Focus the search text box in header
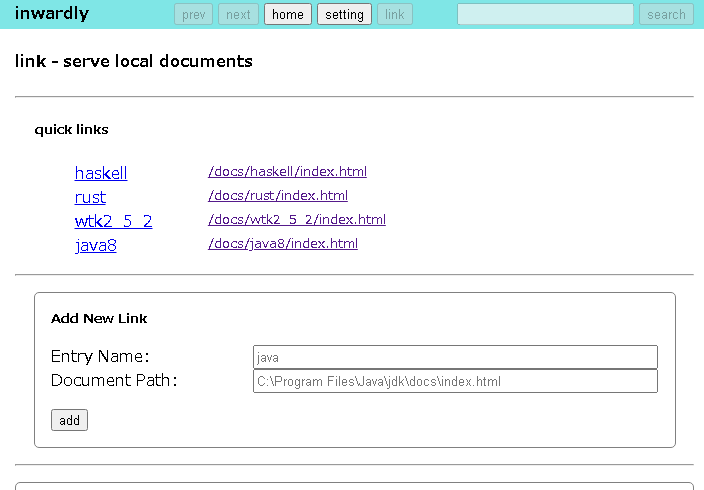Image resolution: width=704 pixels, height=490 pixels. (x=546, y=14)
